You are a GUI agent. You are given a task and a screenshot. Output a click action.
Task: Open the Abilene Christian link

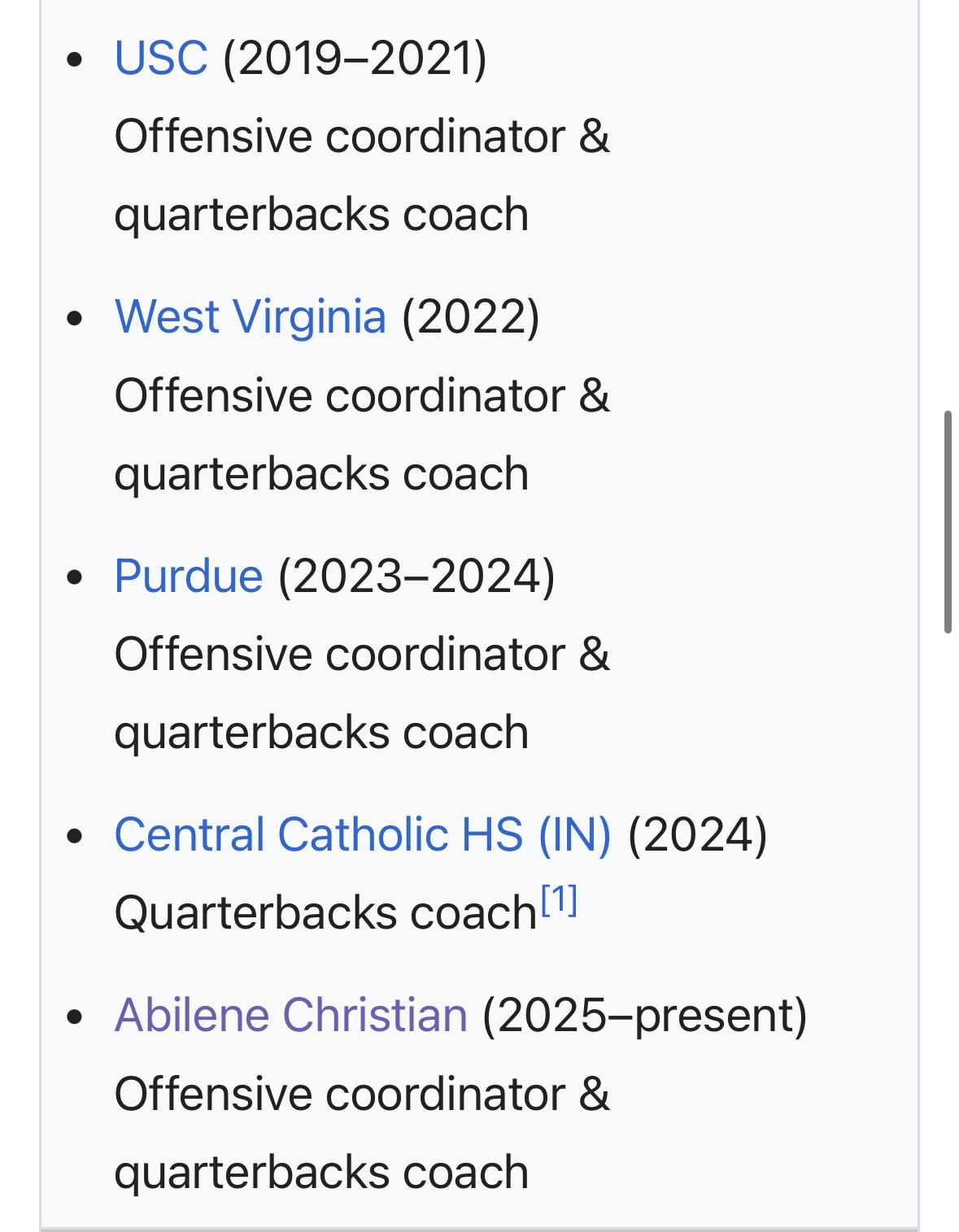pyautogui.click(x=291, y=1016)
